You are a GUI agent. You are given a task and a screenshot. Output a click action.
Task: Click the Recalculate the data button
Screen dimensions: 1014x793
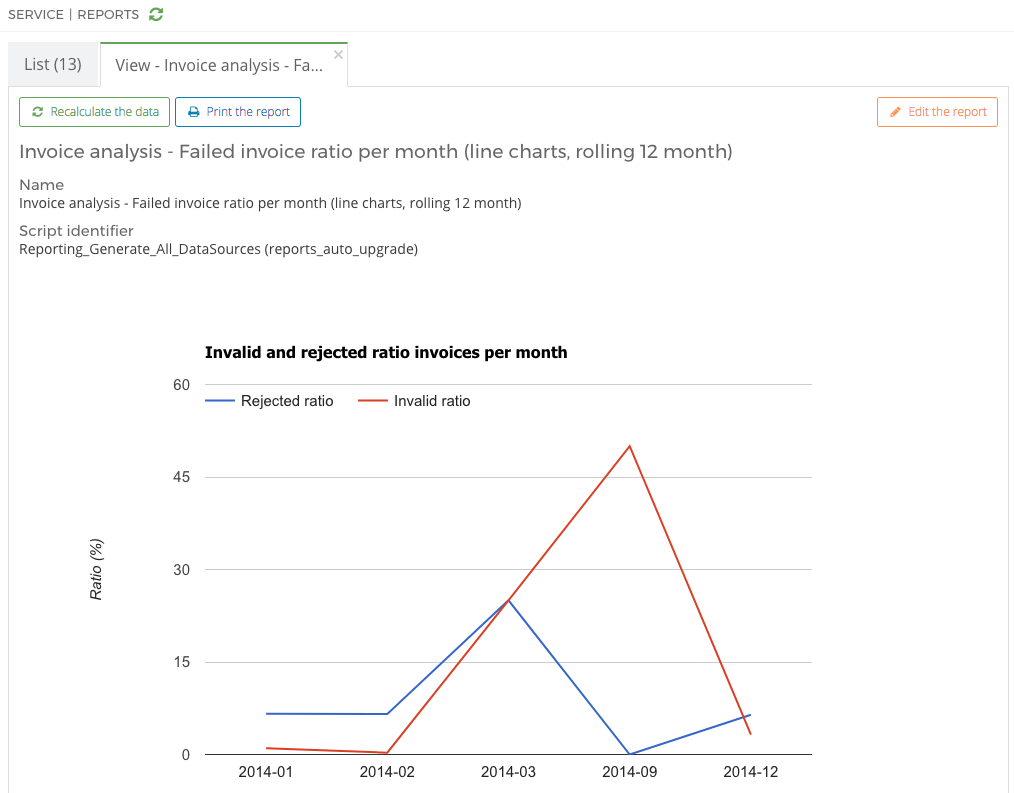tap(95, 112)
